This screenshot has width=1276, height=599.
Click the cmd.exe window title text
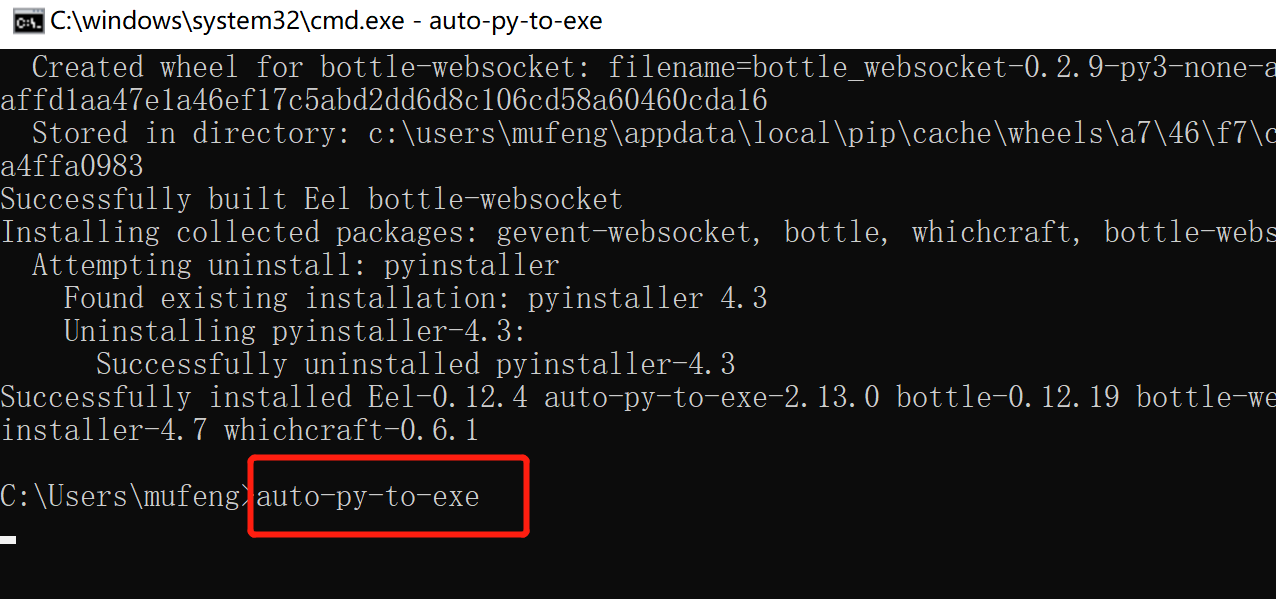pyautogui.click(x=327, y=21)
